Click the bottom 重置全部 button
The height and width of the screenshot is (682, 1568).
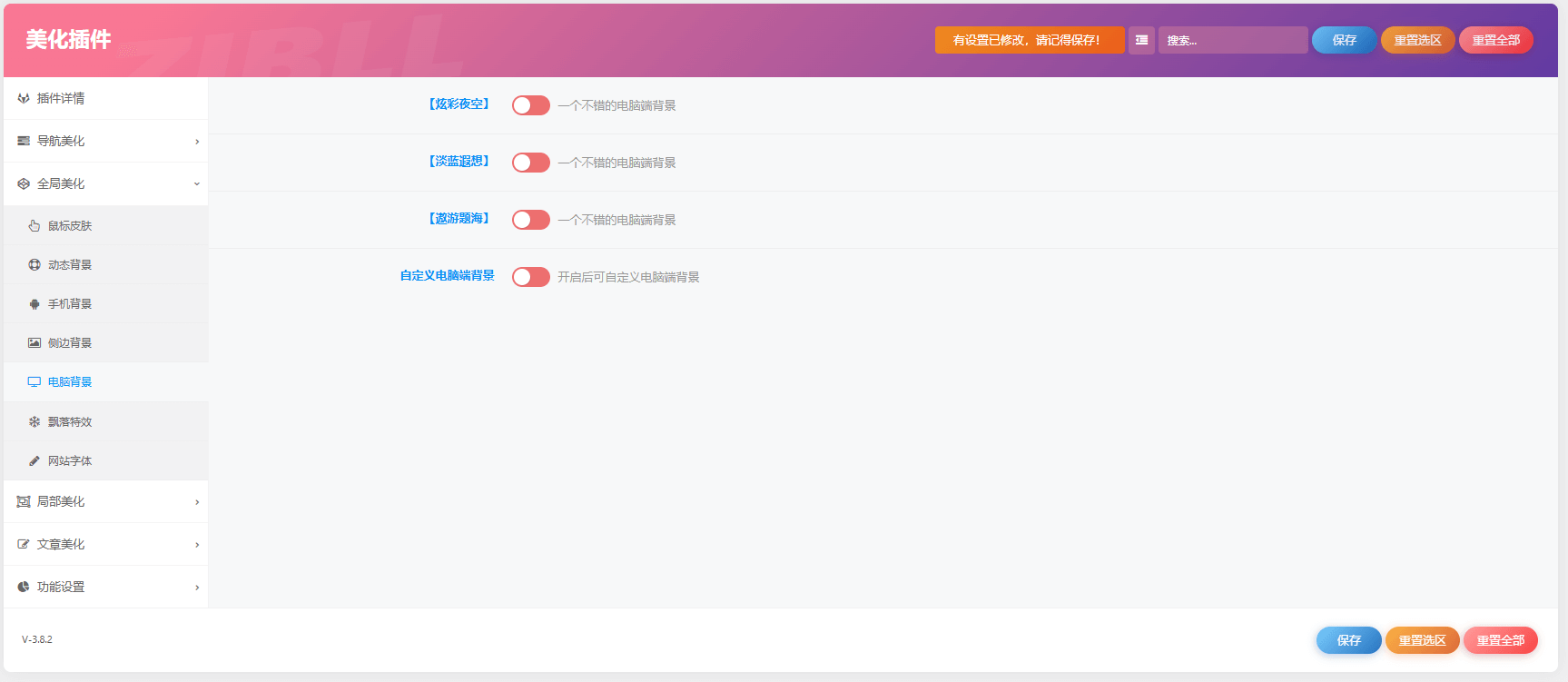click(x=1501, y=640)
